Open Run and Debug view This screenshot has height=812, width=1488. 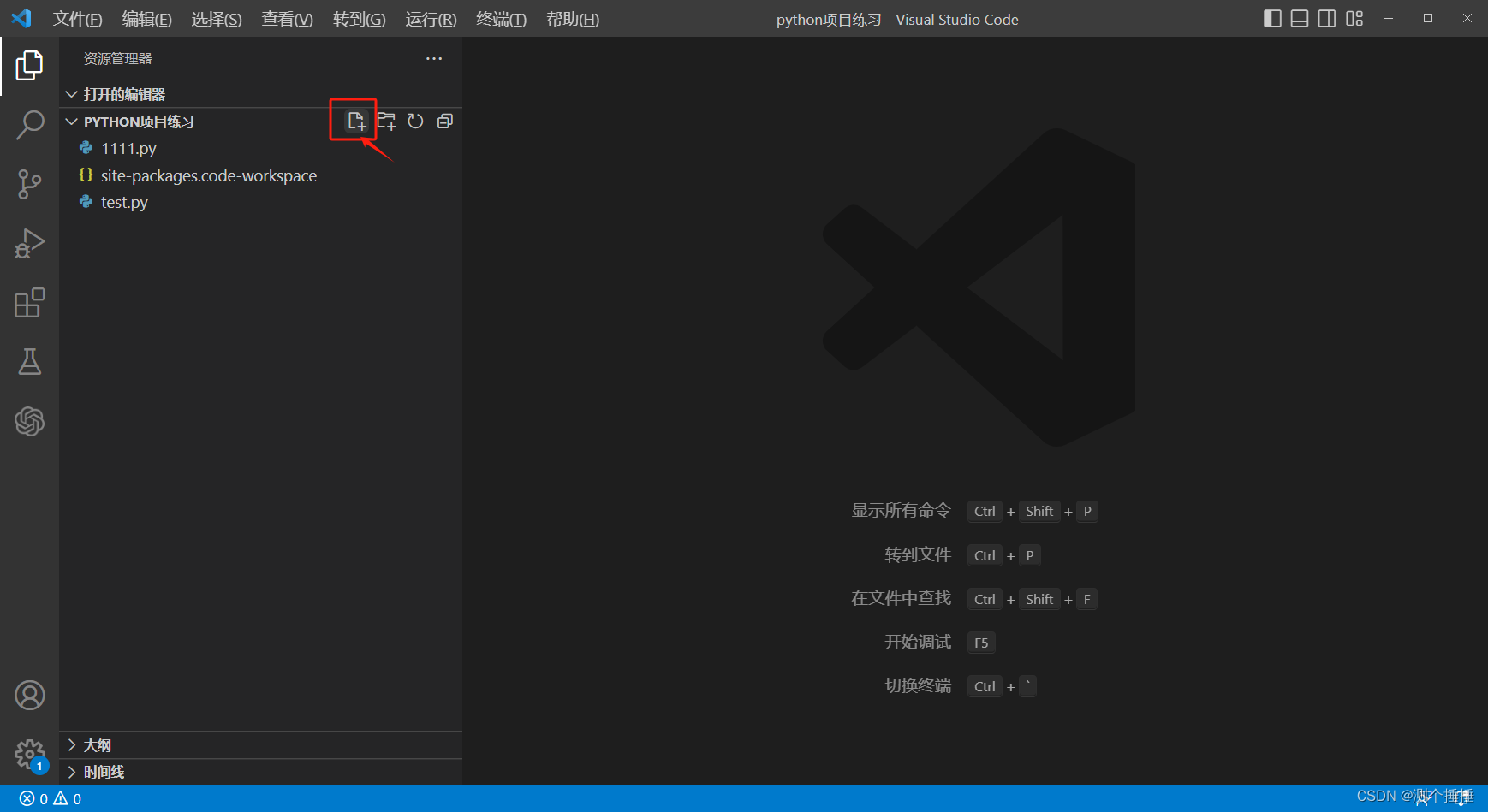pyautogui.click(x=29, y=243)
